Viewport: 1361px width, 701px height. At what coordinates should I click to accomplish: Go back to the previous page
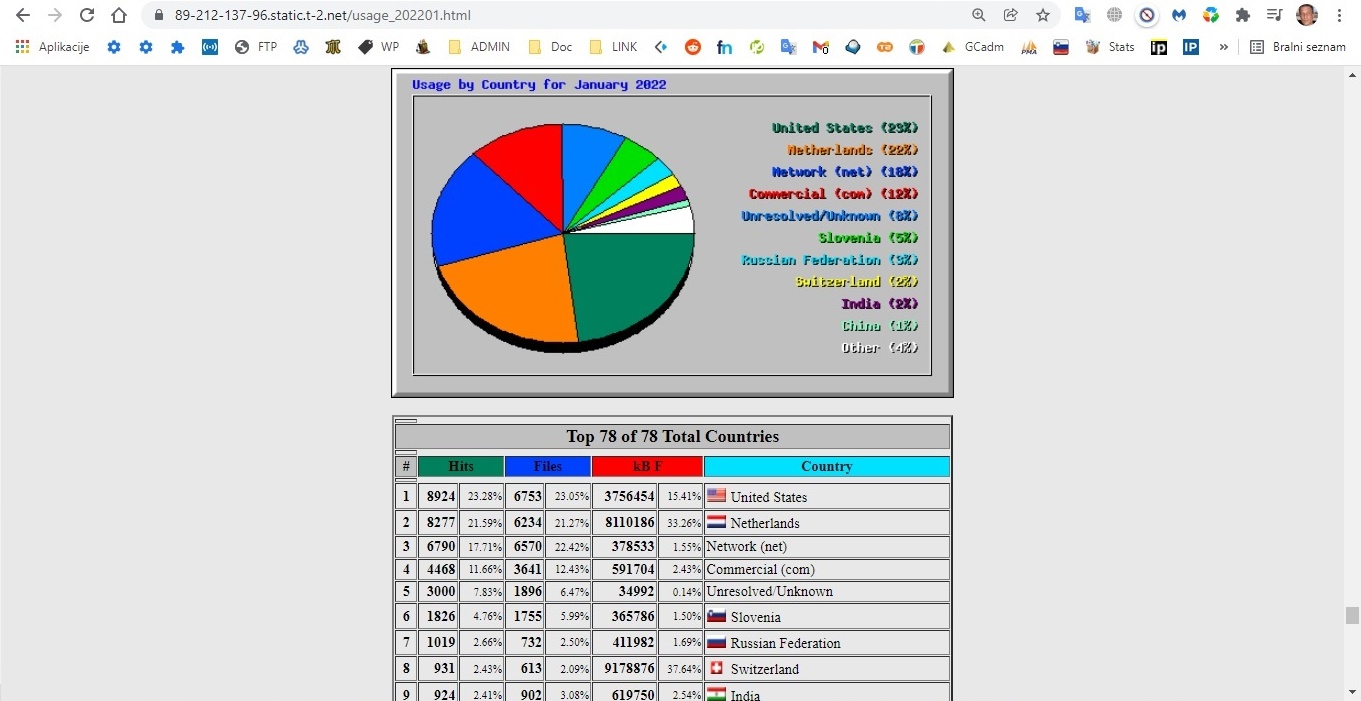pyautogui.click(x=23, y=15)
